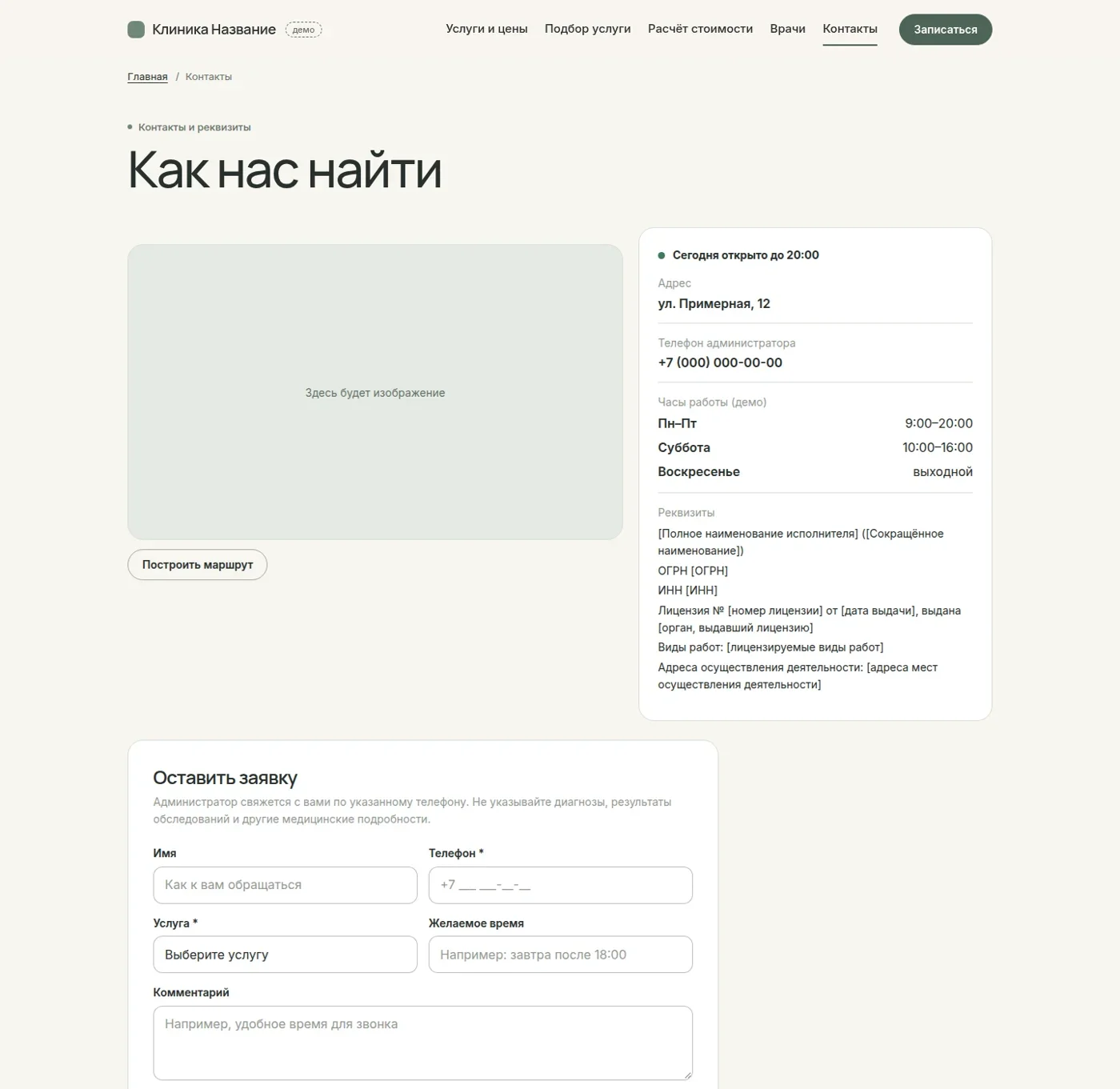Click the Контакты breadcrumb text
This screenshot has height=1089, width=1120.
(209, 77)
